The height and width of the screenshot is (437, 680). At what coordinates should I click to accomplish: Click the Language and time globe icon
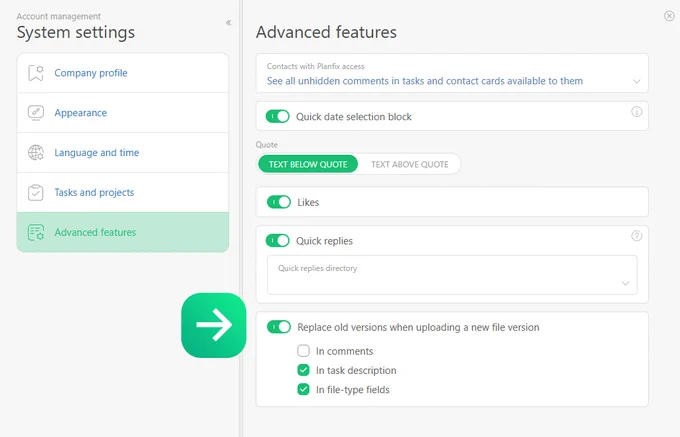36,153
